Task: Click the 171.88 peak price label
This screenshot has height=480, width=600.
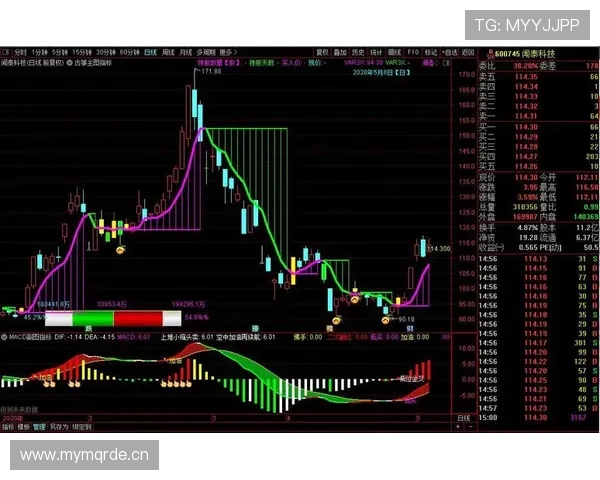Action: click(x=209, y=71)
